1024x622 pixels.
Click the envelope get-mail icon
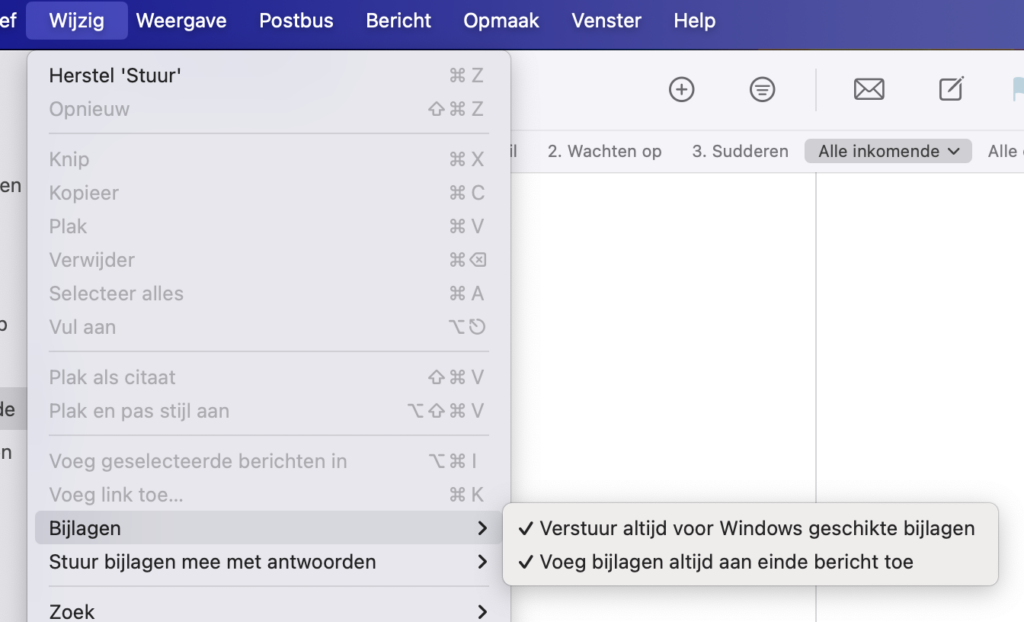(x=869, y=90)
